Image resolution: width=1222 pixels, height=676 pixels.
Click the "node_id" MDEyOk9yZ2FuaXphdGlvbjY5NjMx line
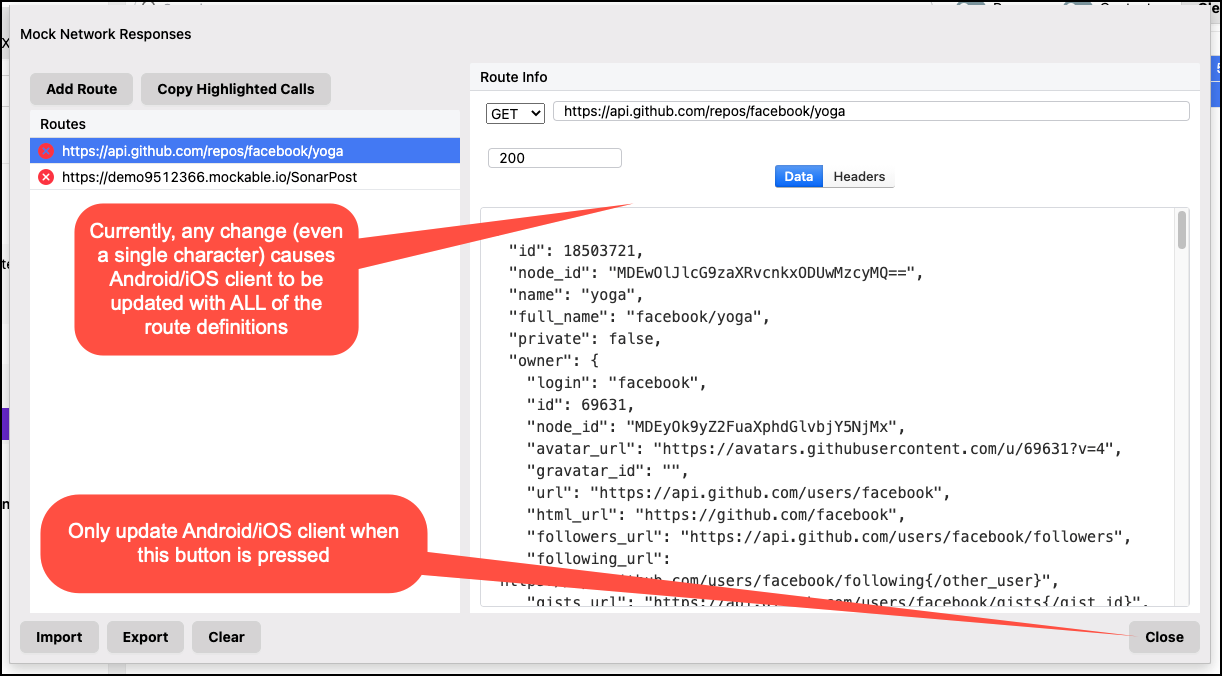[x=717, y=427]
